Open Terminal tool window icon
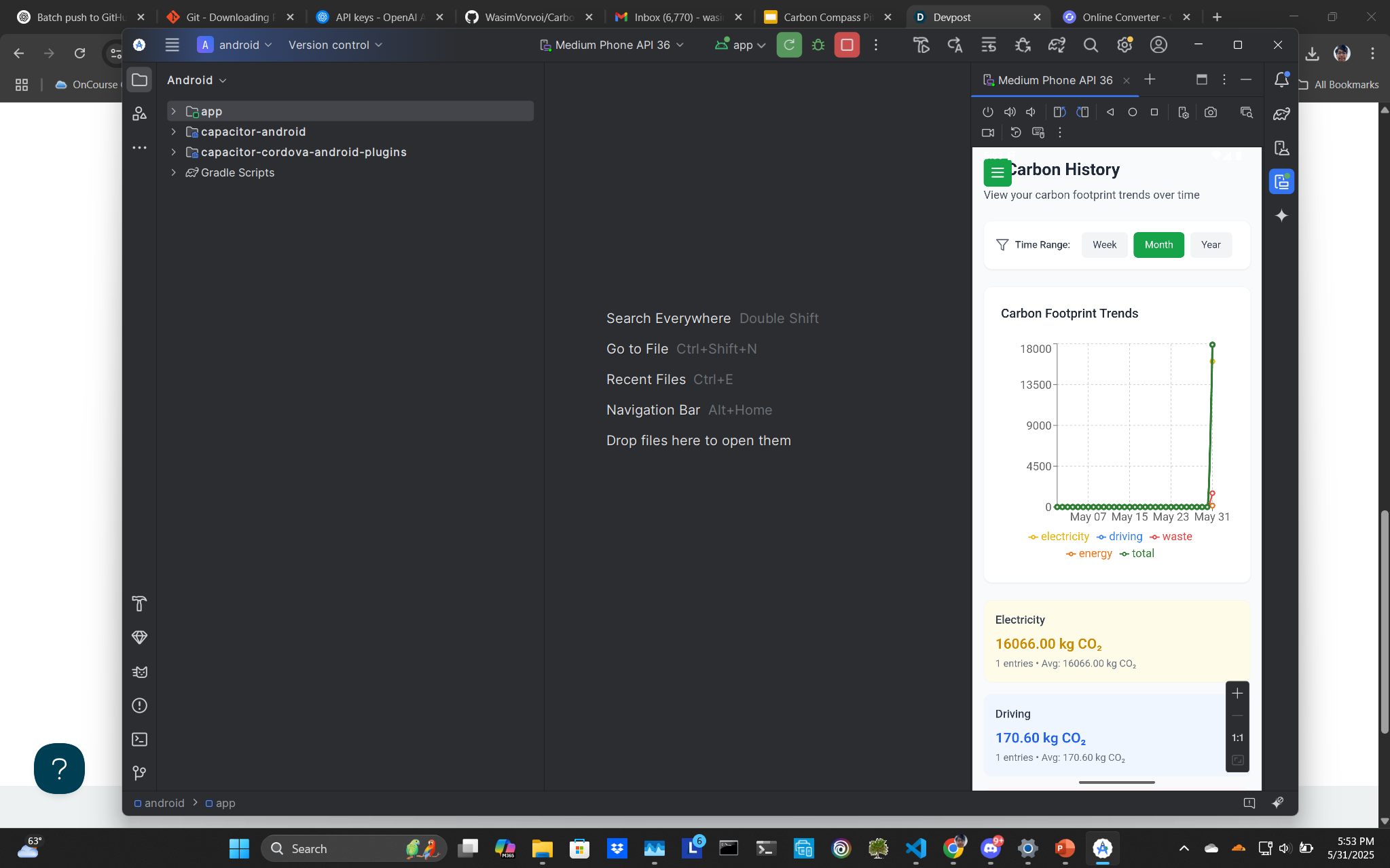 pyautogui.click(x=139, y=740)
